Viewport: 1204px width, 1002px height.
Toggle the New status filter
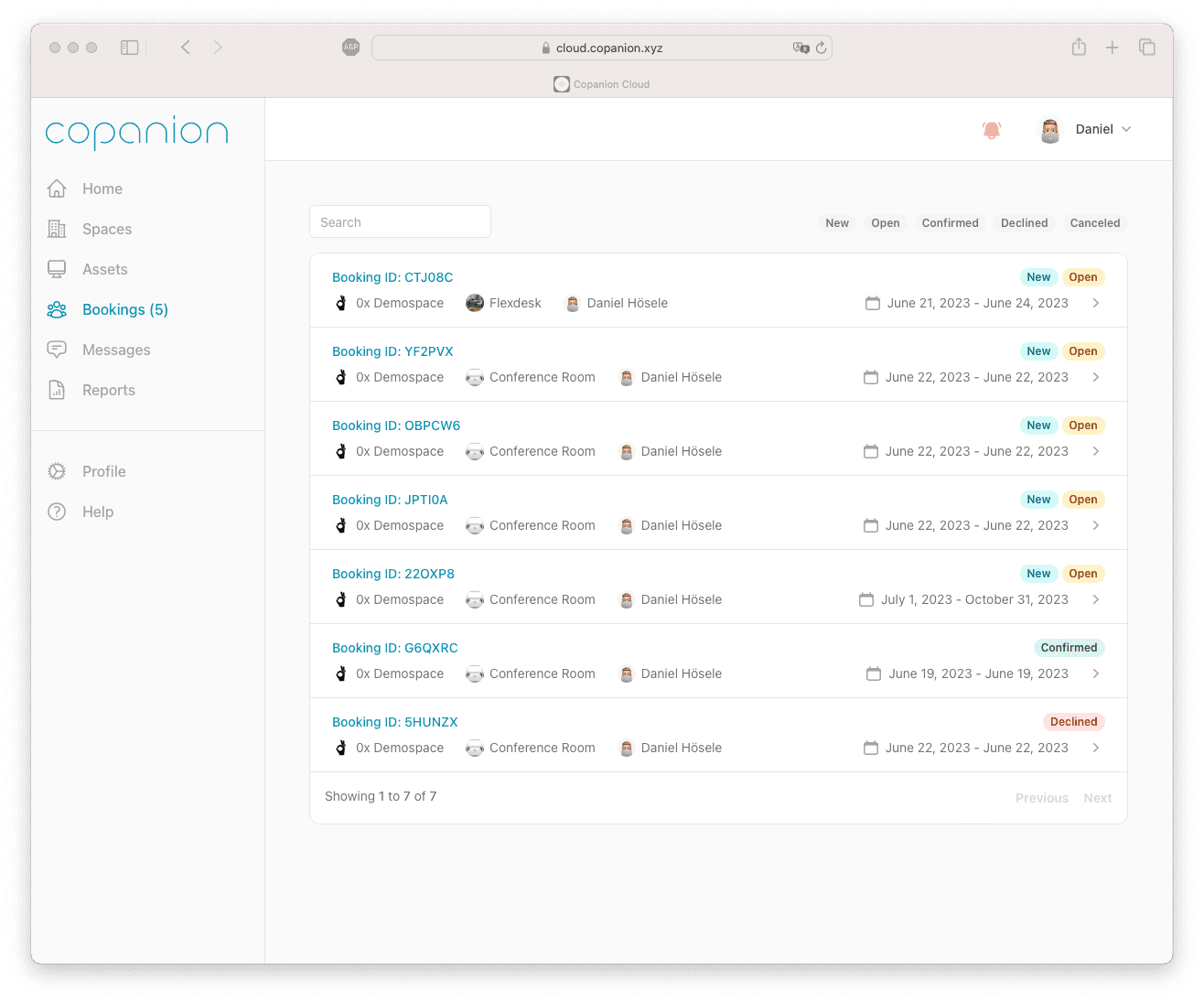tap(836, 223)
